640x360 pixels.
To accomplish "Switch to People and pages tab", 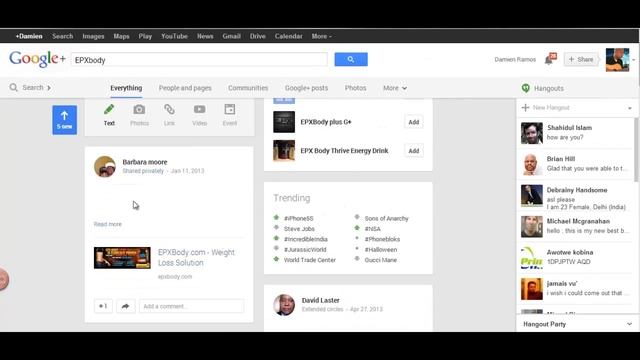I will coord(185,88).
